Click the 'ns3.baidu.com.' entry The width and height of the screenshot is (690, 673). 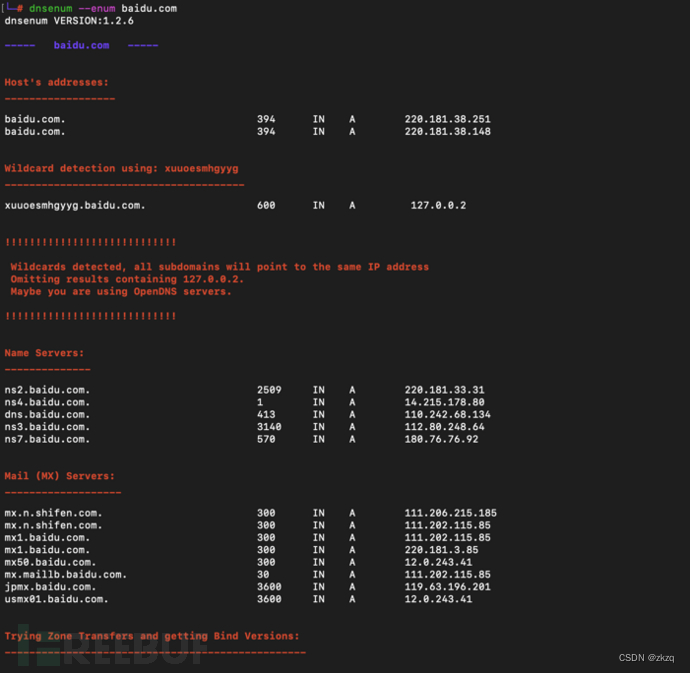(47, 427)
